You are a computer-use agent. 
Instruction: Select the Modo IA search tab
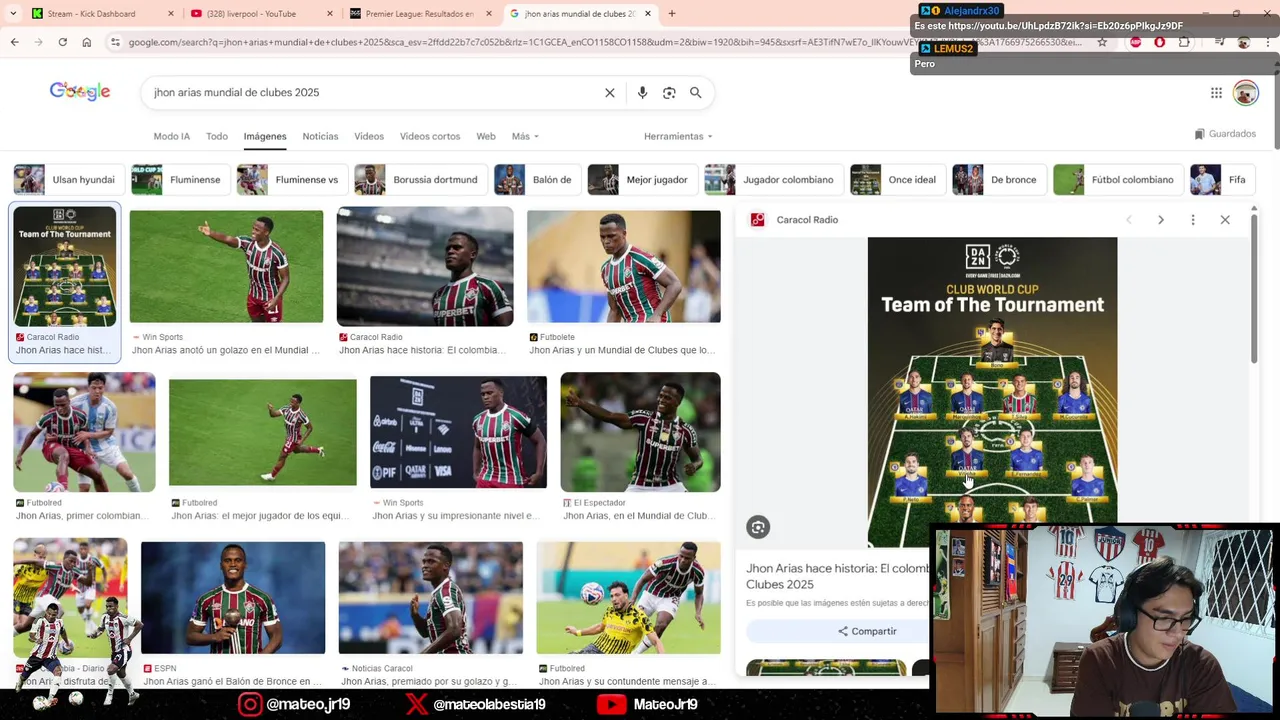(171, 136)
